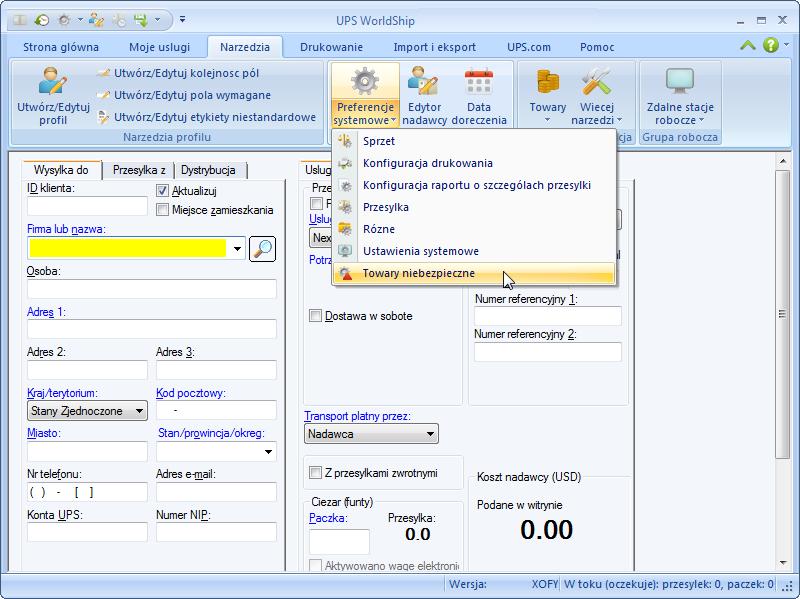Switch to Dystrybucja tab
This screenshot has width=800, height=599.
pyautogui.click(x=208, y=170)
